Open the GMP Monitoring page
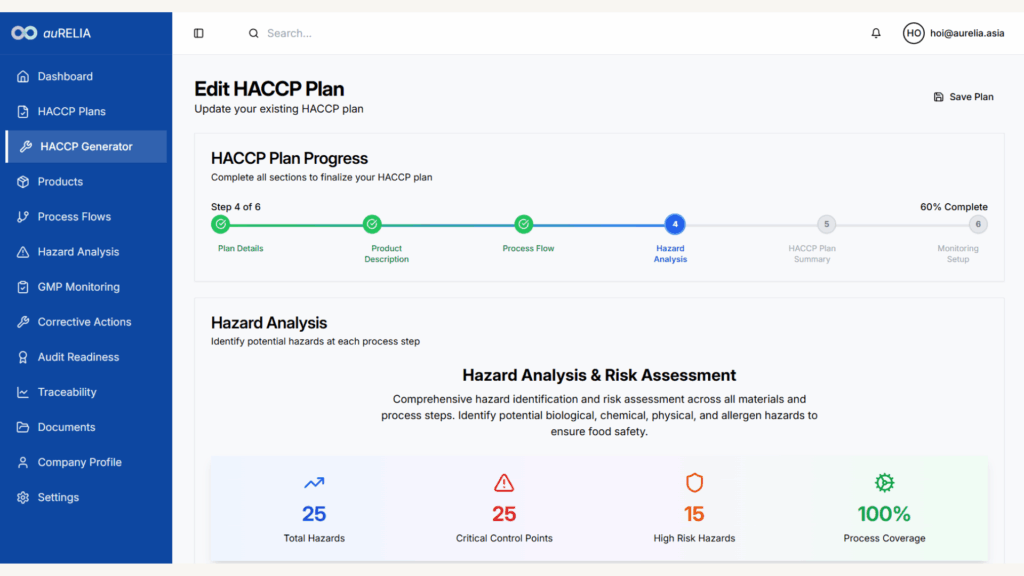This screenshot has width=1024, height=576. click(78, 287)
